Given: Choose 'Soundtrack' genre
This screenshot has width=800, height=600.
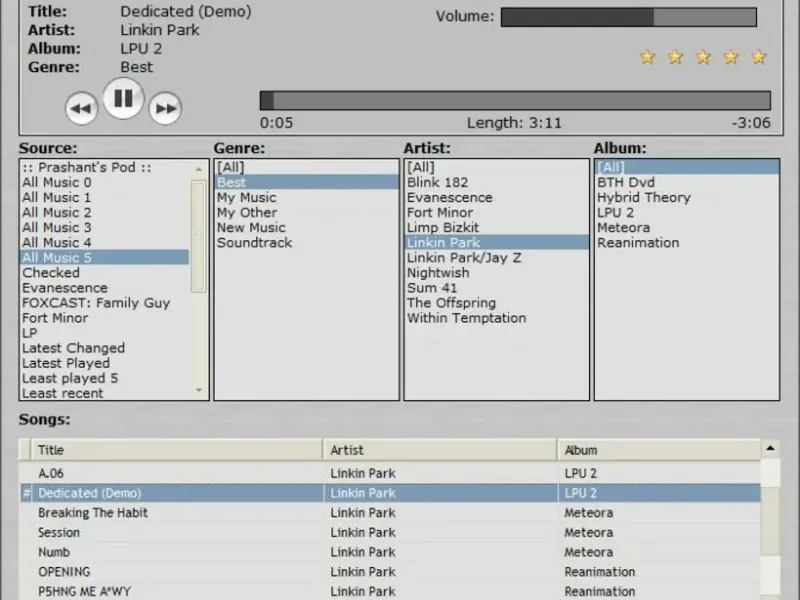Looking at the screenshot, I should (x=307, y=242).
